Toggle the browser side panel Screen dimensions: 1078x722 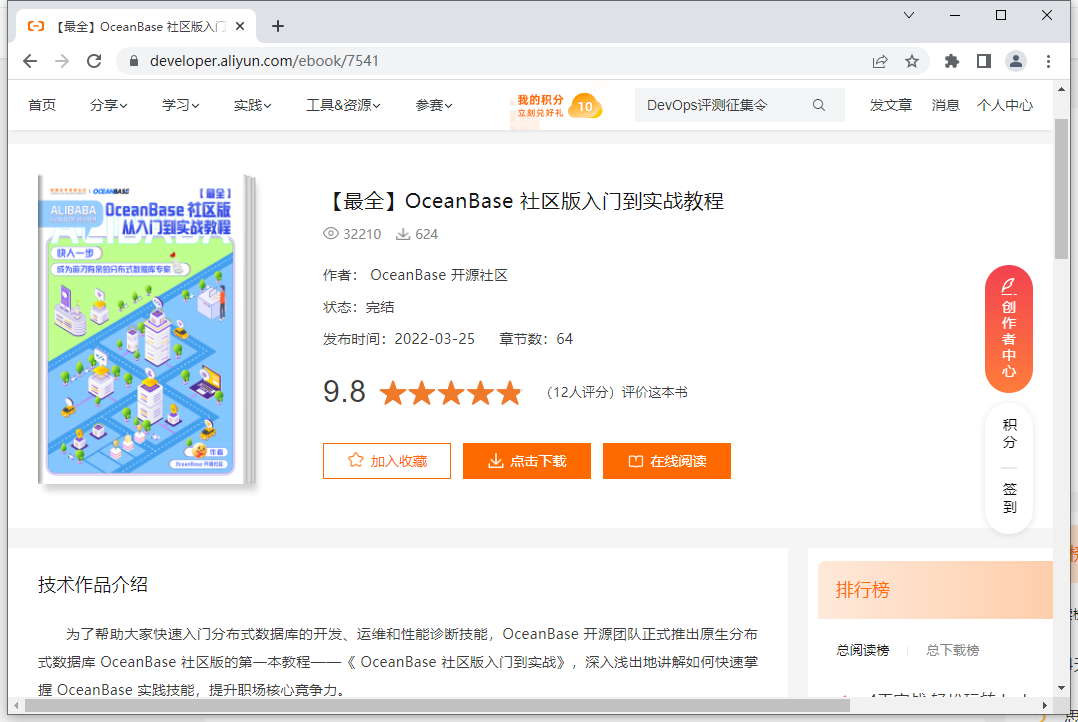coord(984,61)
